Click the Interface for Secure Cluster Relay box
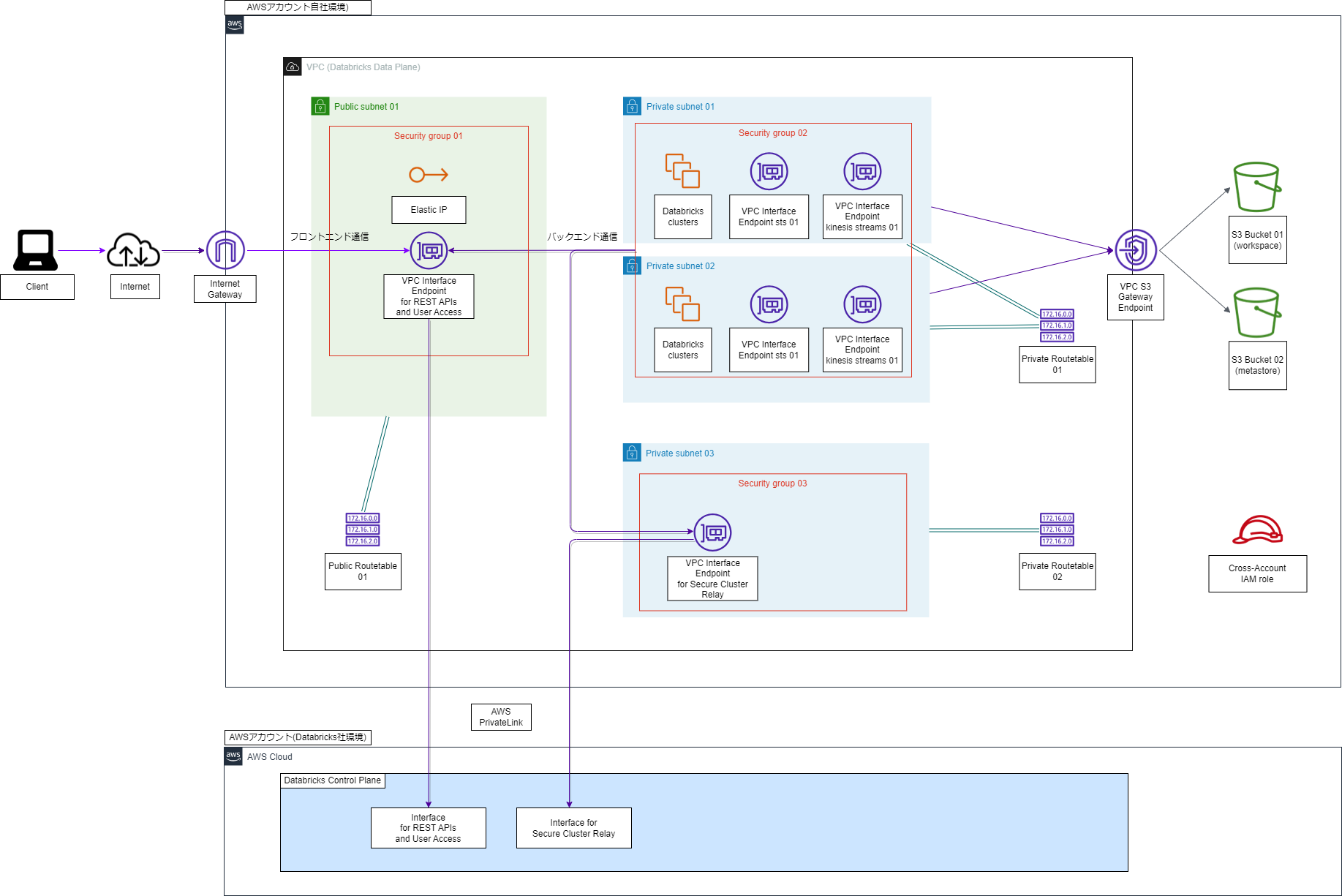The width and height of the screenshot is (1342, 896). (x=573, y=827)
